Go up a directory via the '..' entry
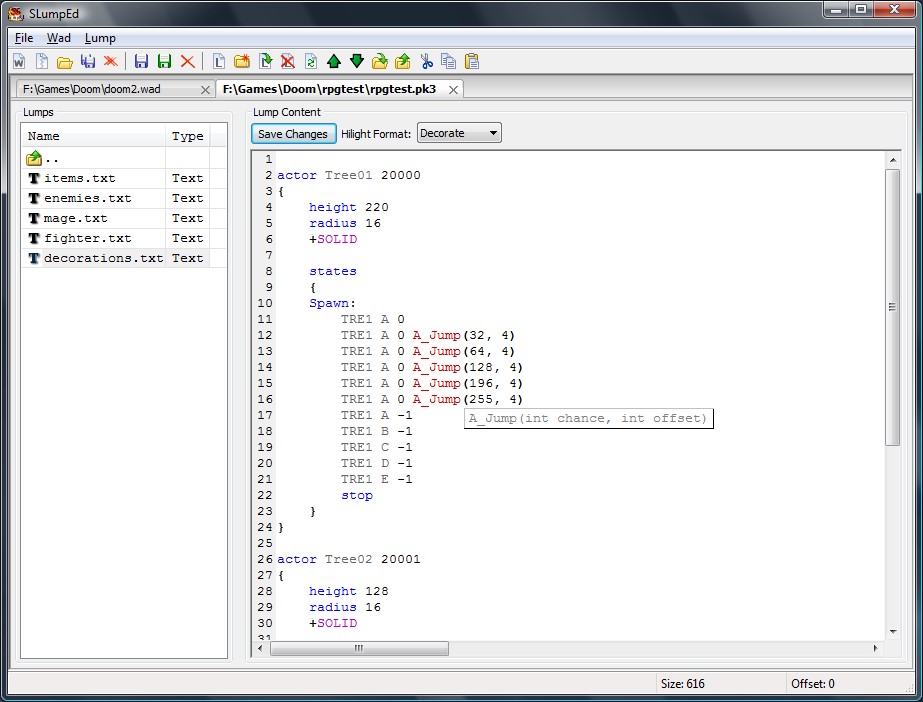Screen dimensions: 923x702 point(50,158)
